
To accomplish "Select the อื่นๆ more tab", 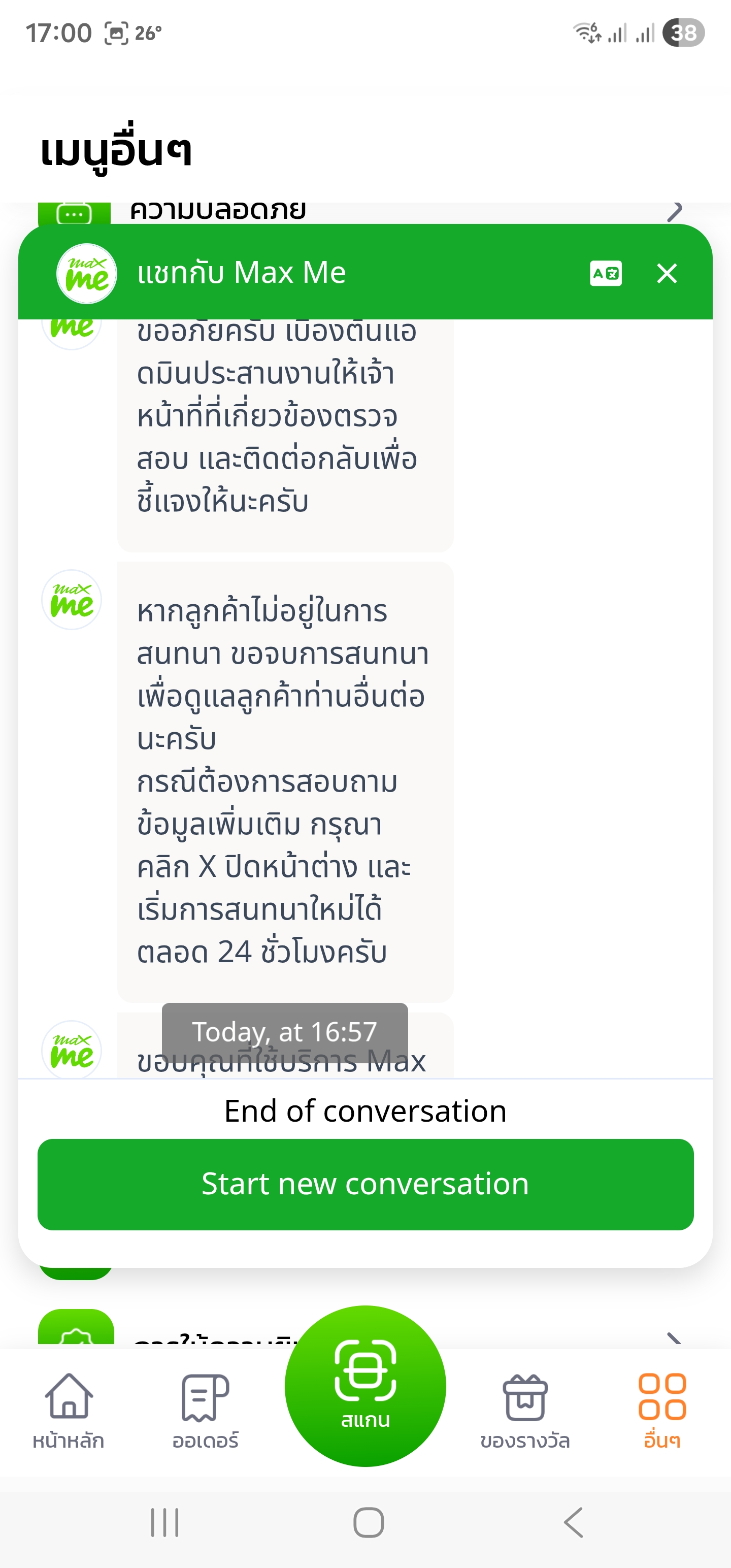I will [661, 1411].
